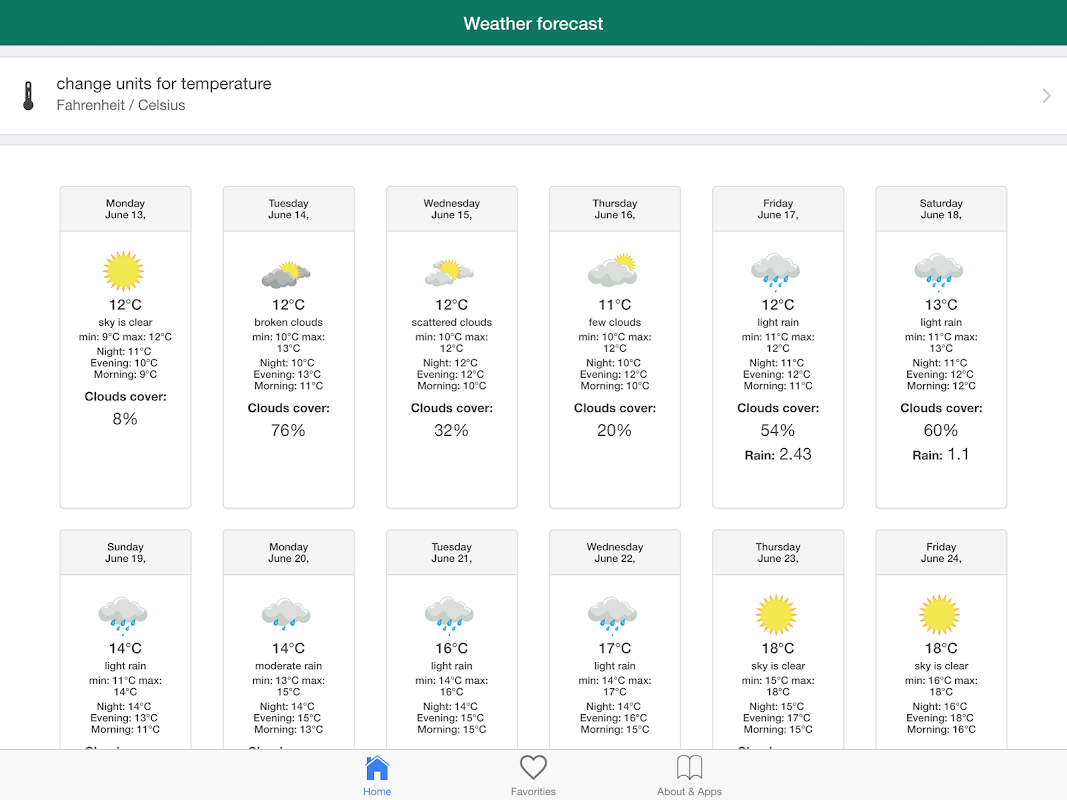Click the 32% clouds cover value
1067x800 pixels.
pyautogui.click(x=452, y=431)
